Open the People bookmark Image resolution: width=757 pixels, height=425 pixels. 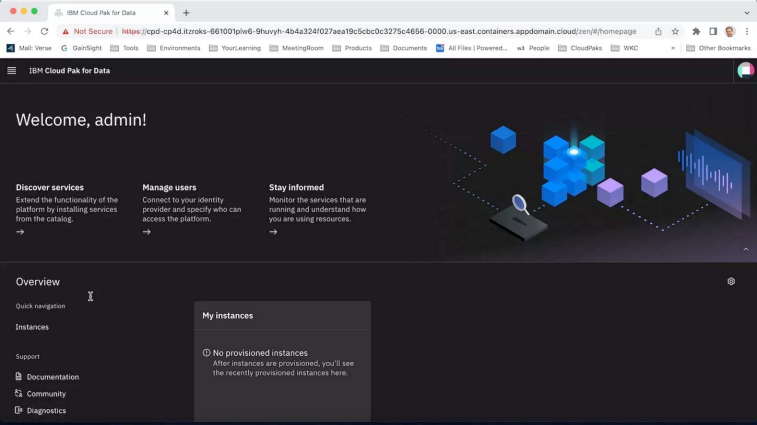pyautogui.click(x=533, y=48)
